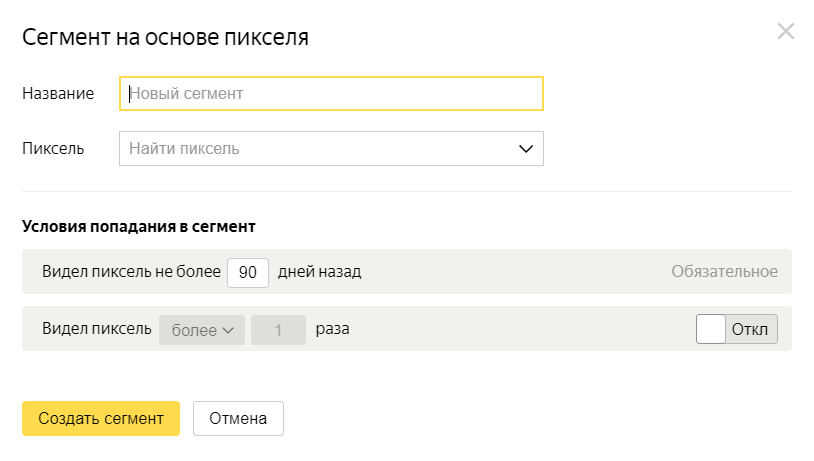
Task: Open the более comparison dropdown
Action: [202, 330]
